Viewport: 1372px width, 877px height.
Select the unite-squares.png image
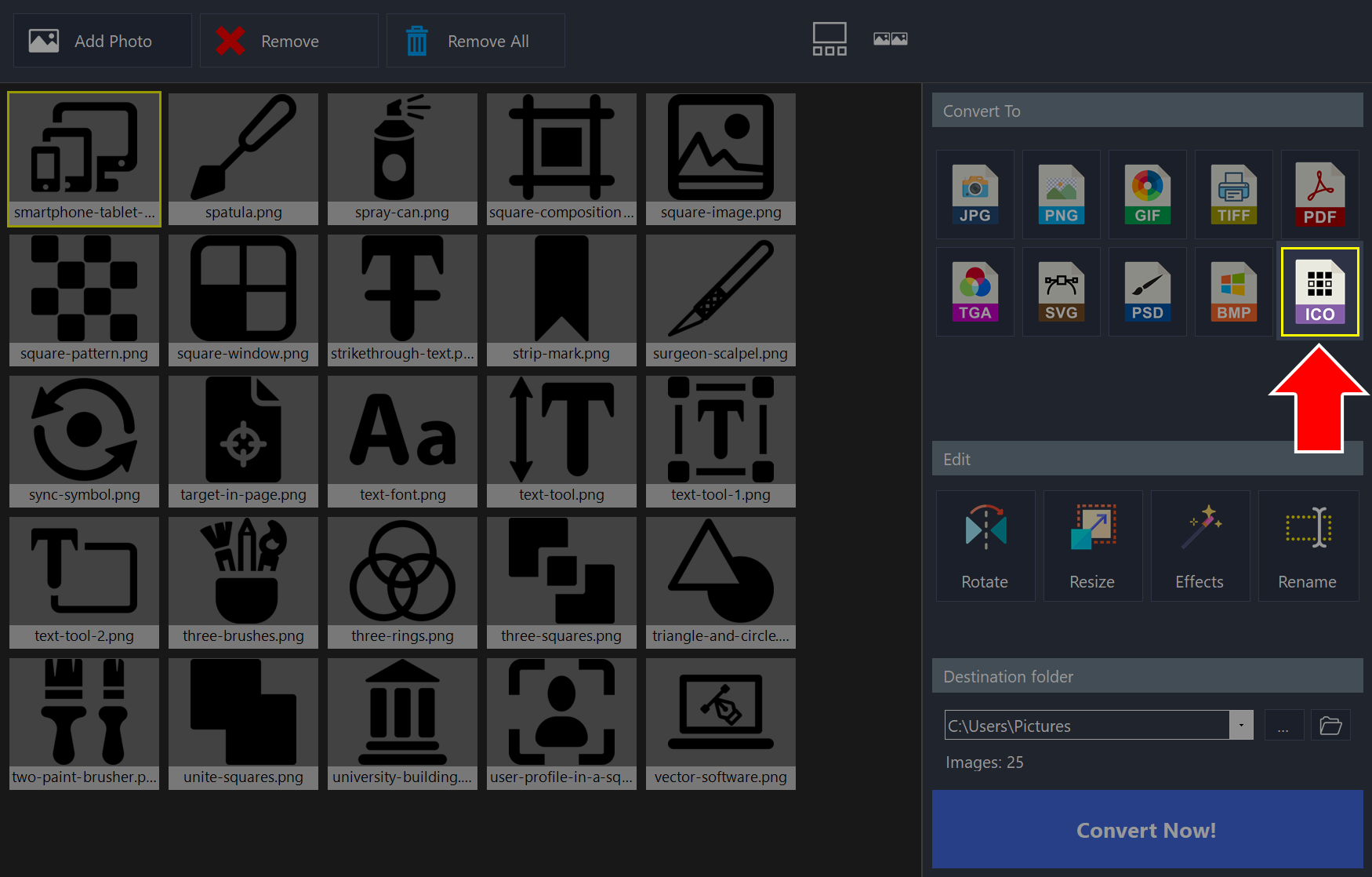pos(243,724)
